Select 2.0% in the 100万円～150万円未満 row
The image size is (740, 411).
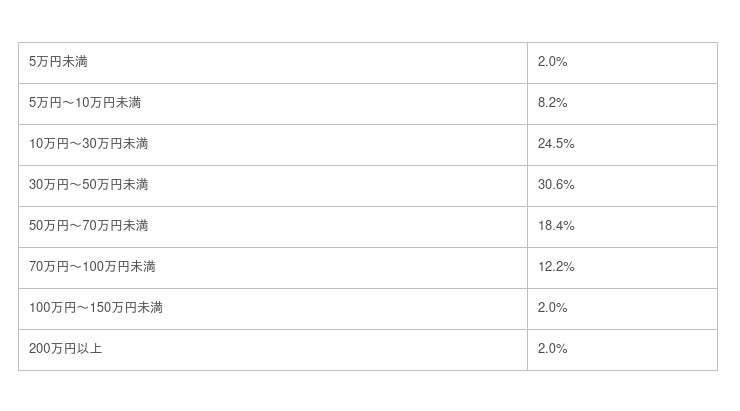coord(552,308)
